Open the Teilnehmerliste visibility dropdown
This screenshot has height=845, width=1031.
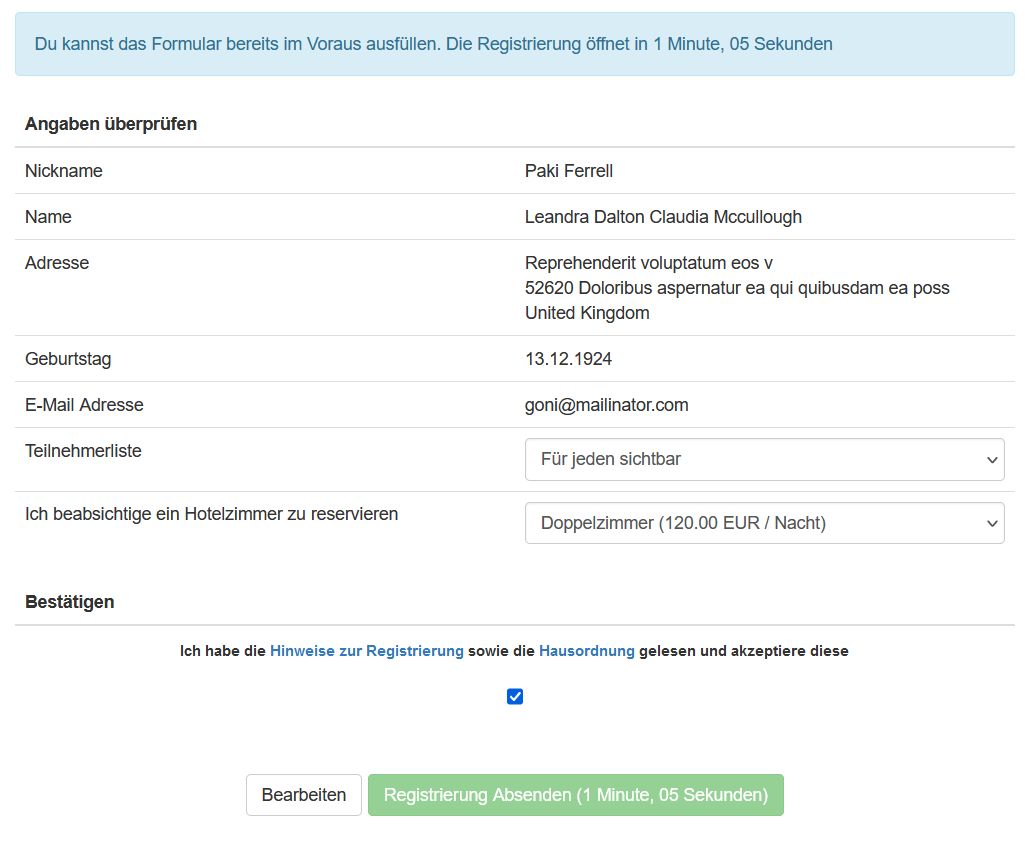pyautogui.click(x=764, y=460)
